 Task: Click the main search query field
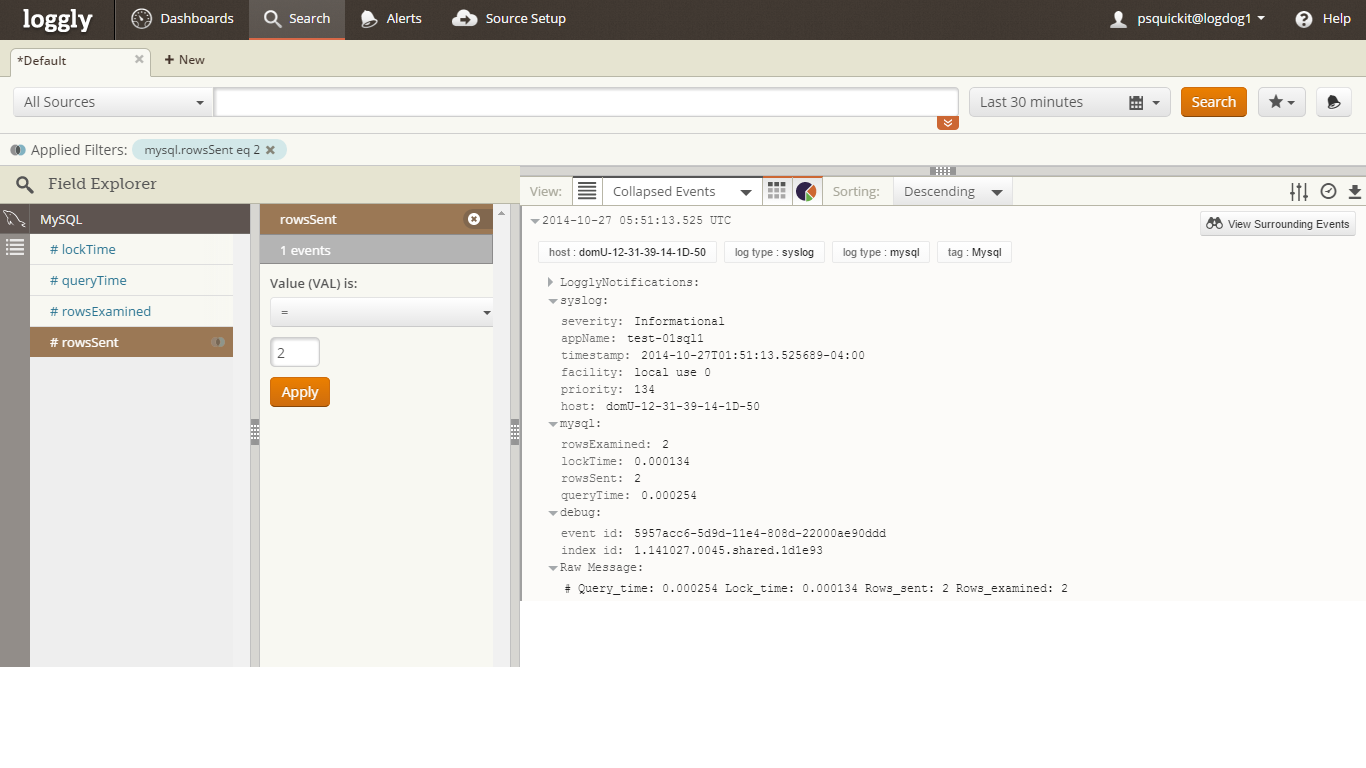pos(586,102)
